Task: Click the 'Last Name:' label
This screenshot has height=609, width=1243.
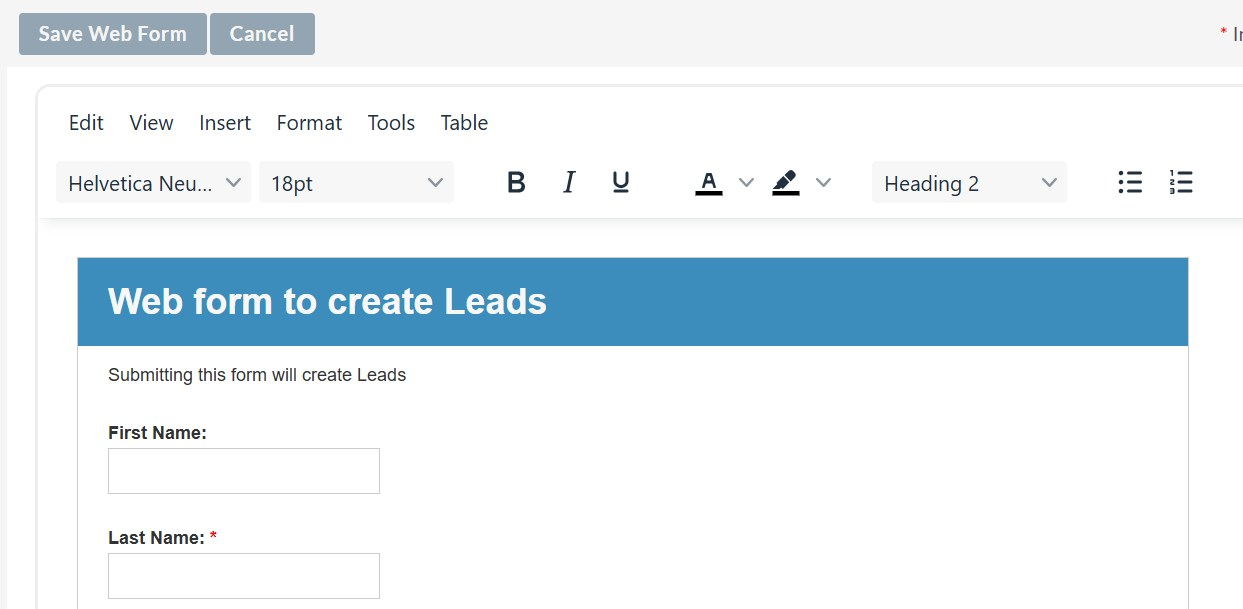Action: tap(156, 538)
